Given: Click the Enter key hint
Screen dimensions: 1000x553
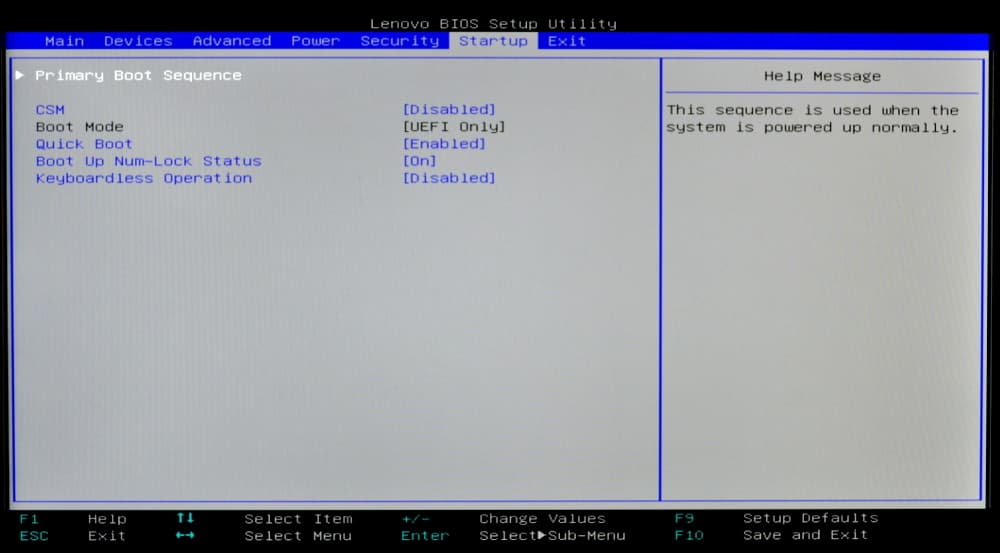Looking at the screenshot, I should 425,536.
